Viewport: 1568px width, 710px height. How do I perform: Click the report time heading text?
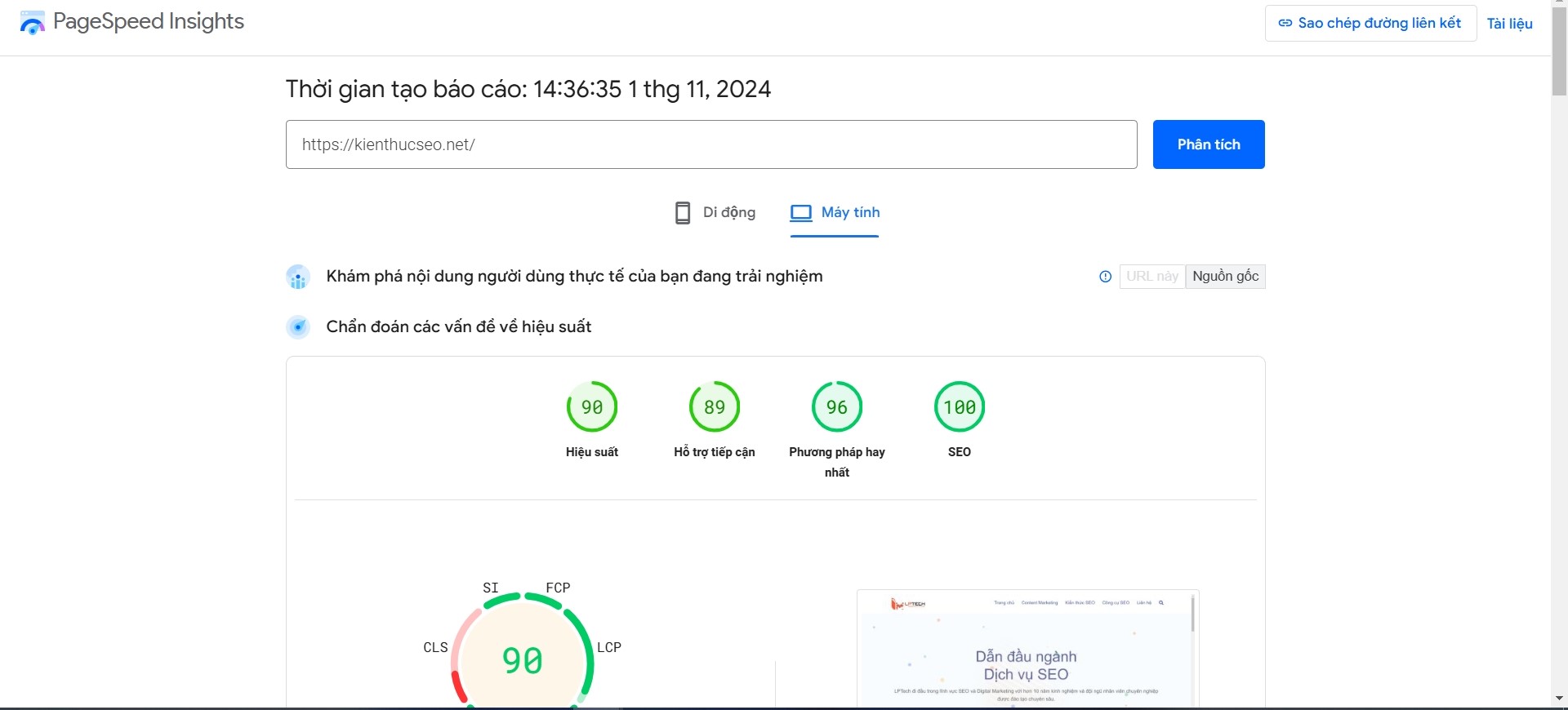tap(528, 89)
